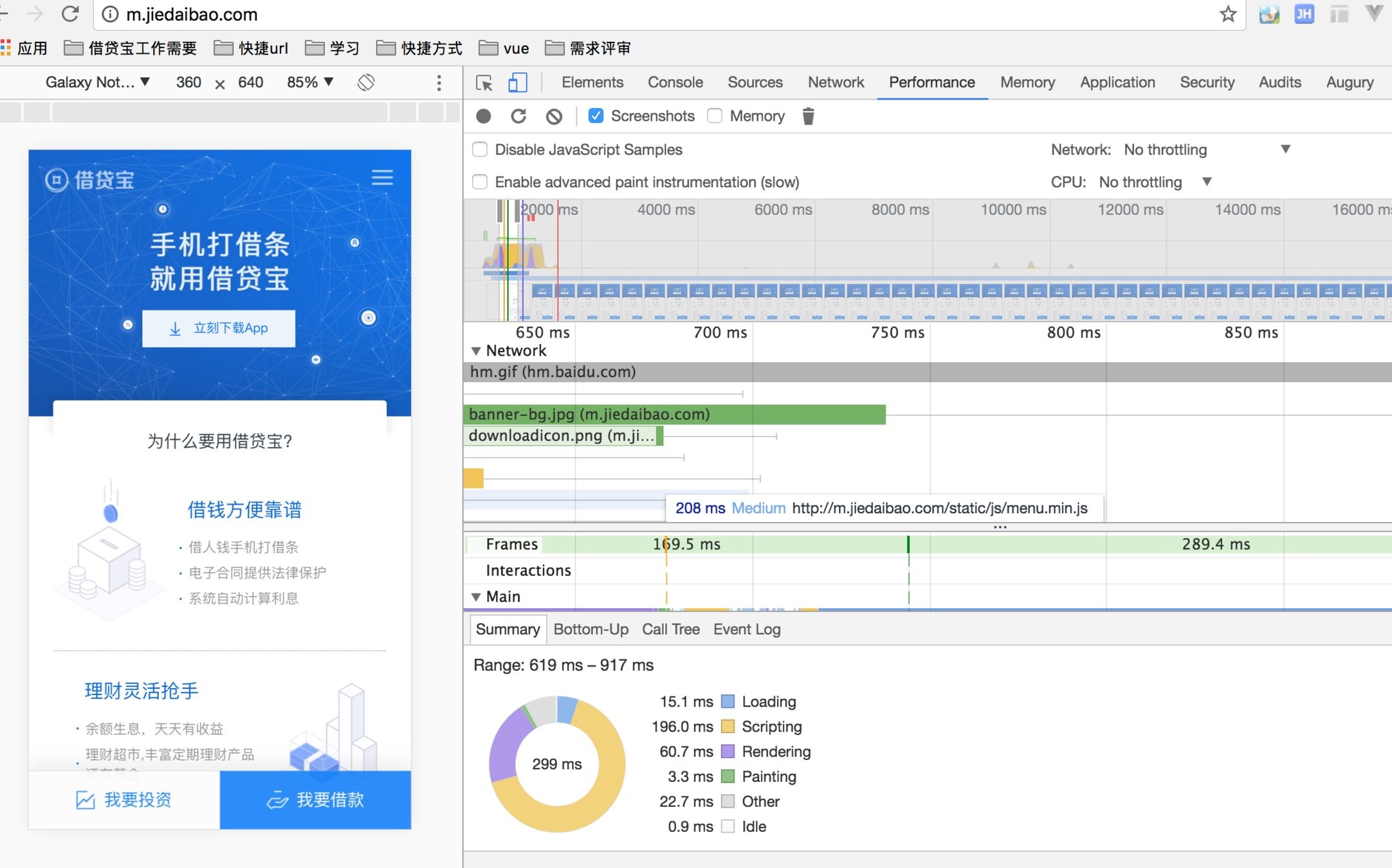Activate the inspect element picker icon
The width and height of the screenshot is (1392, 868).
[x=484, y=83]
